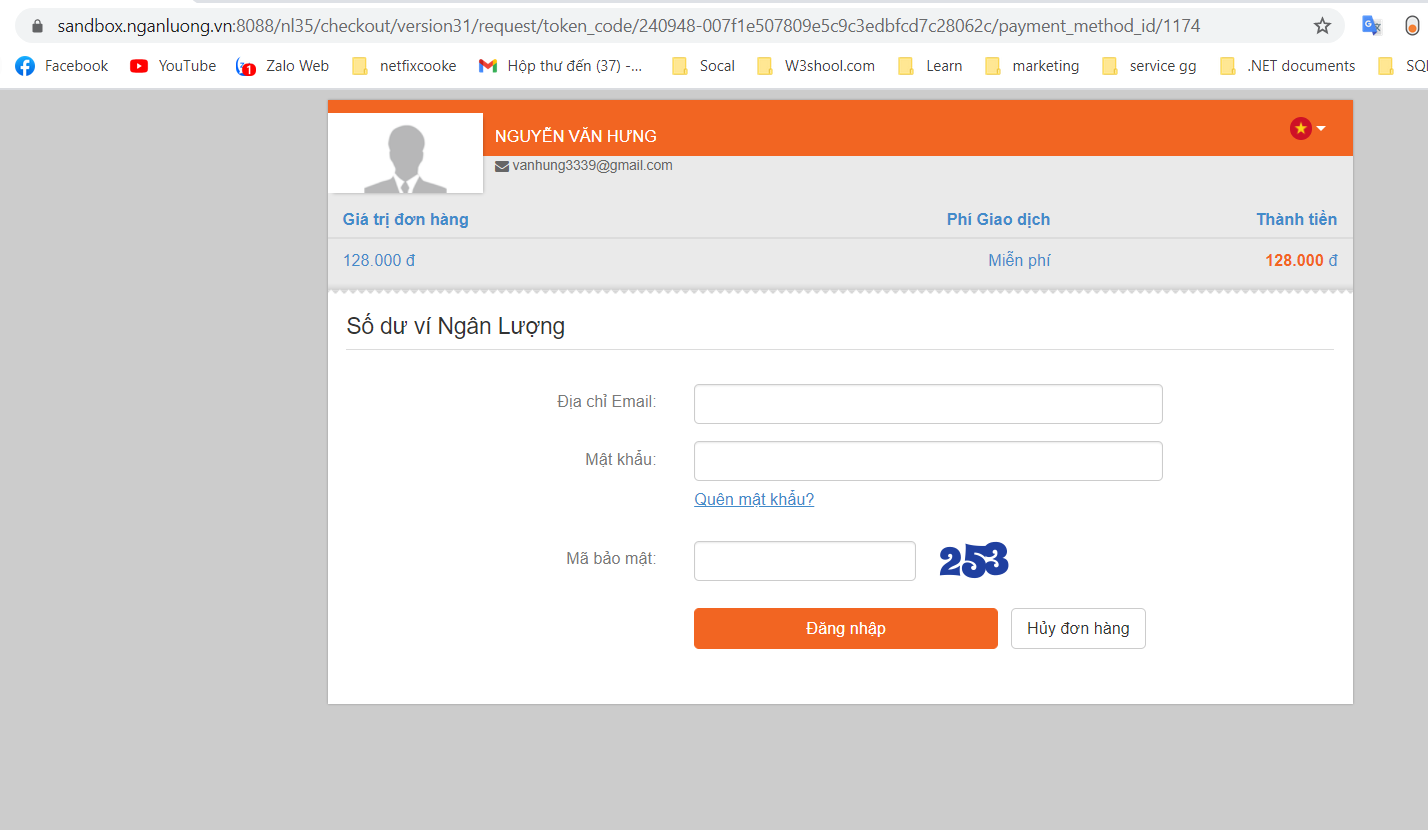Click the browser address bar URL

628,26
